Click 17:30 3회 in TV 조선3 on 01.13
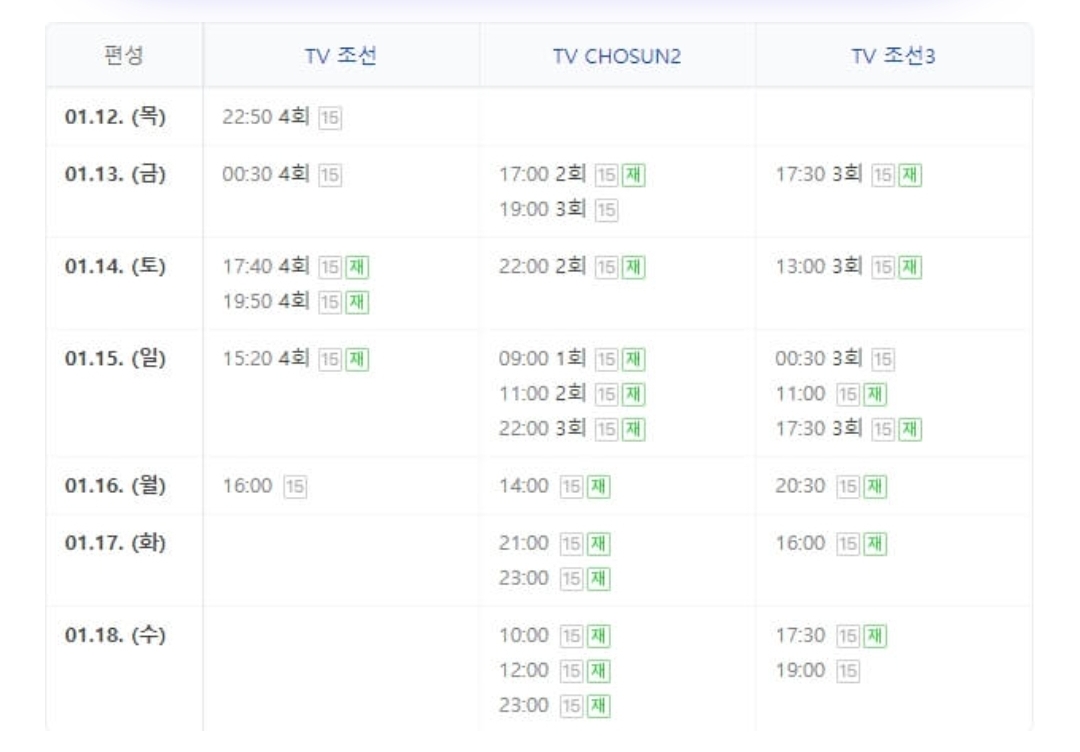Screen dimensions: 1080x752 click(x=818, y=174)
